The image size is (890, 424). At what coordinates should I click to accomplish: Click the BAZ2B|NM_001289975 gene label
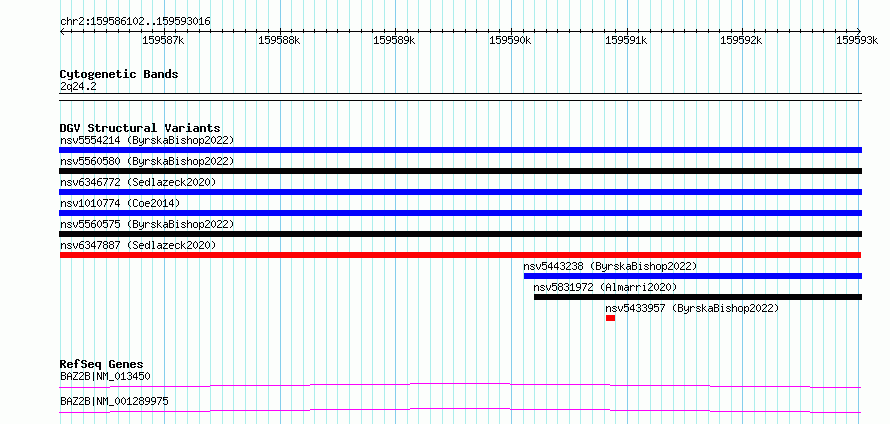click(x=114, y=401)
